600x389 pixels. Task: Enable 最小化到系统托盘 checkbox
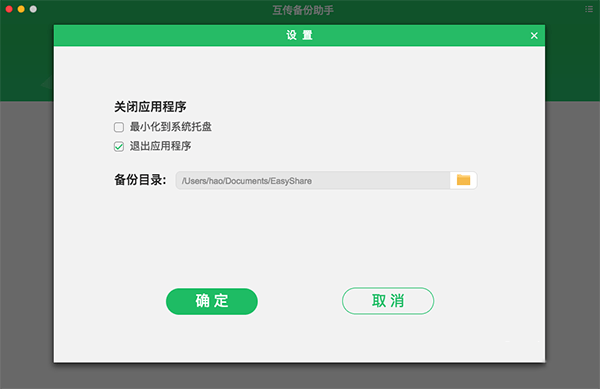click(119, 127)
